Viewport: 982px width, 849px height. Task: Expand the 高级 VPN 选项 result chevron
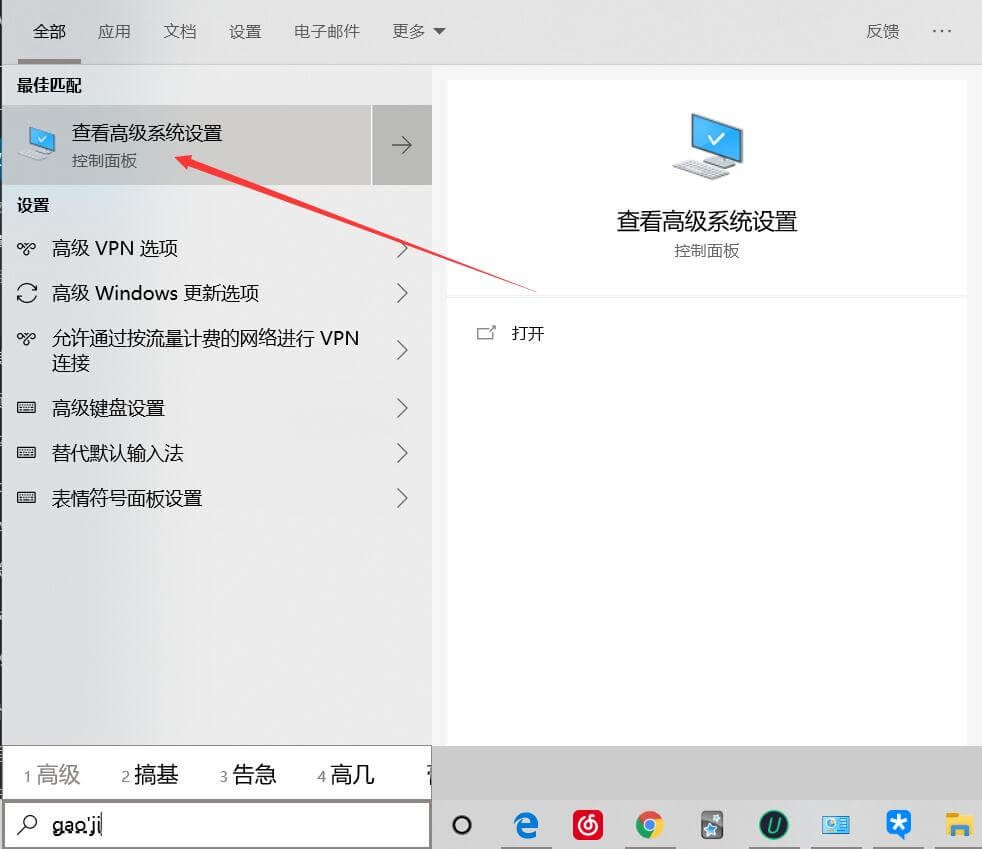point(403,248)
